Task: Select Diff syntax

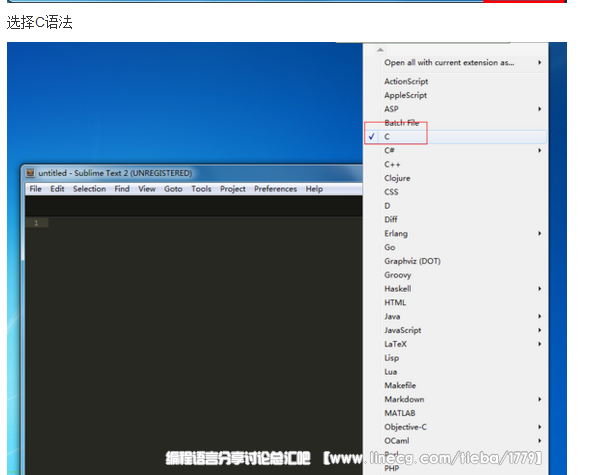Action: pos(391,219)
